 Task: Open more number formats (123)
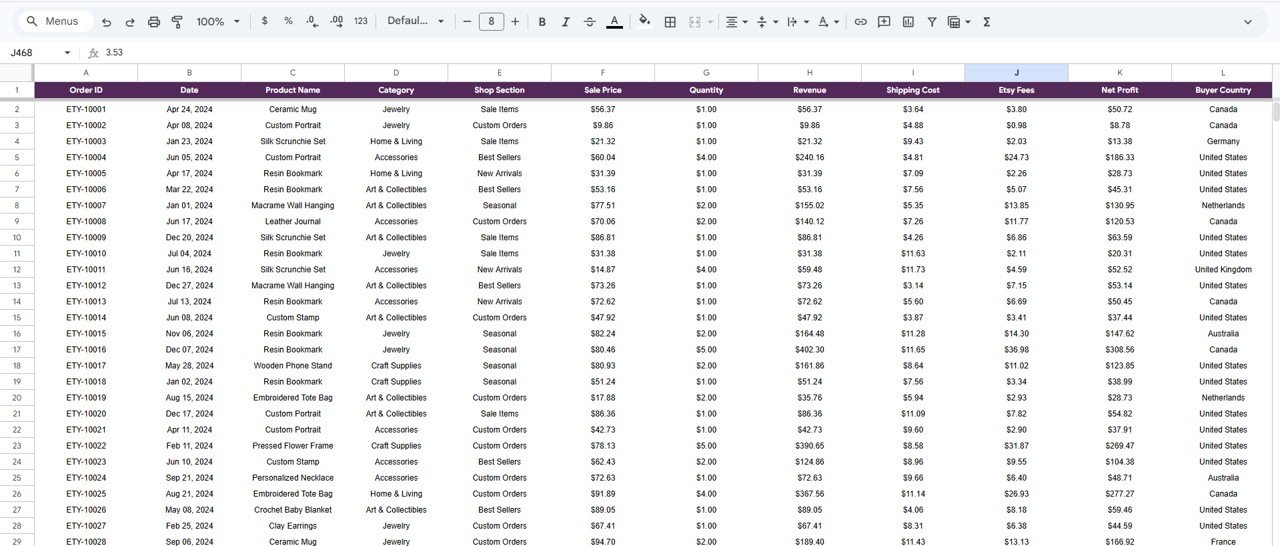[x=361, y=21]
